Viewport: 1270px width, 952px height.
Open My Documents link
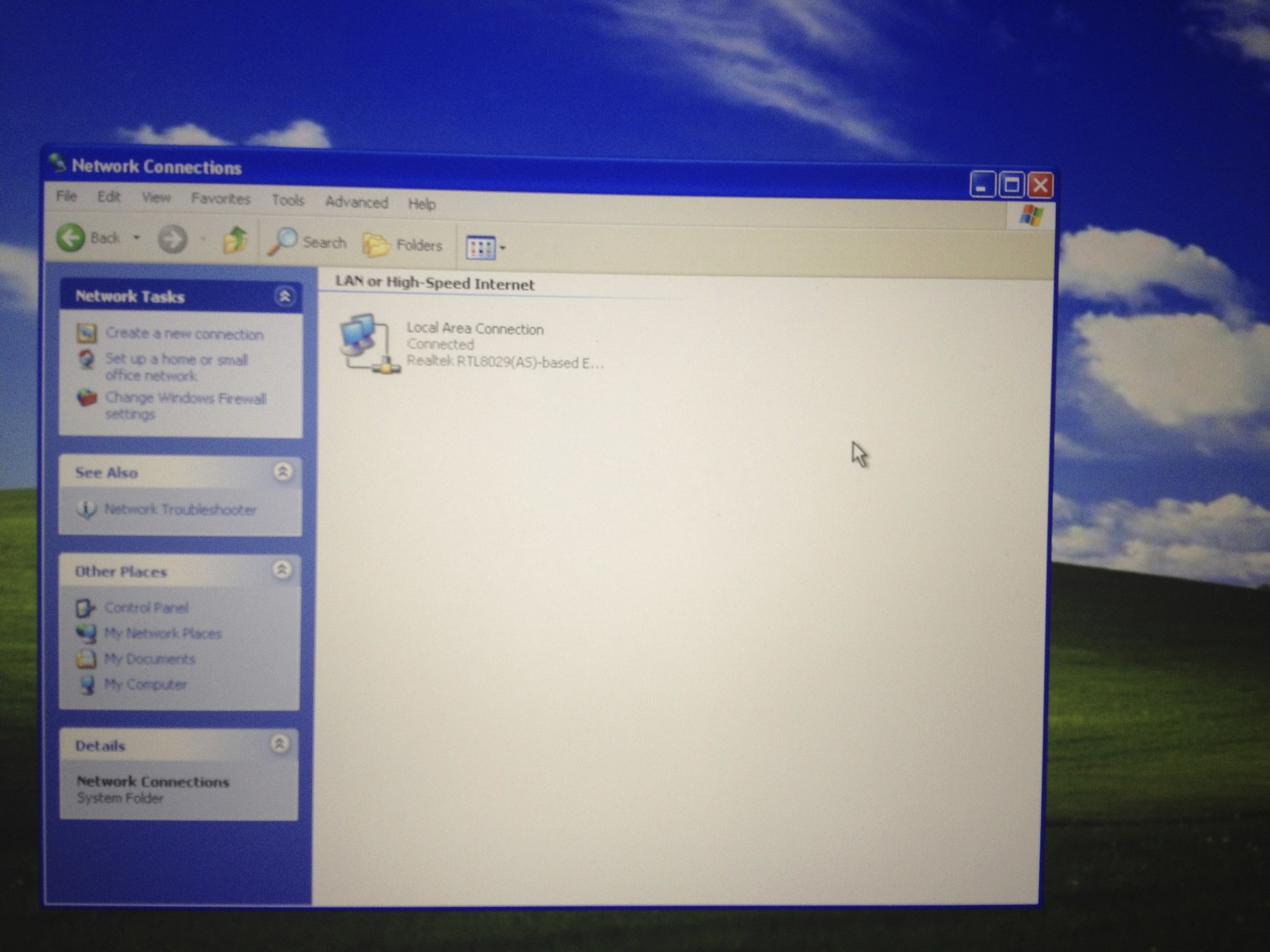pyautogui.click(x=150, y=659)
